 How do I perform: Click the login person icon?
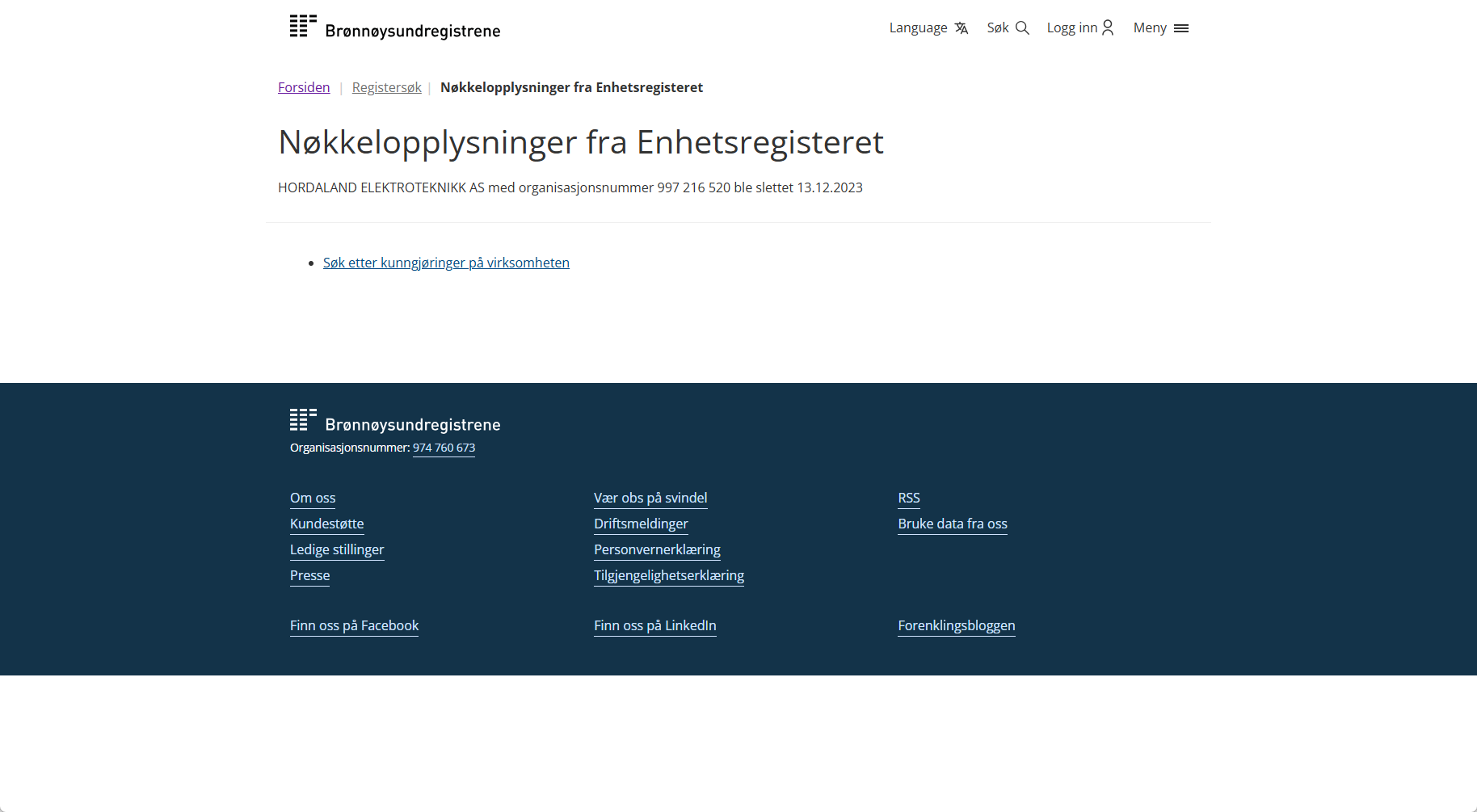tap(1108, 28)
